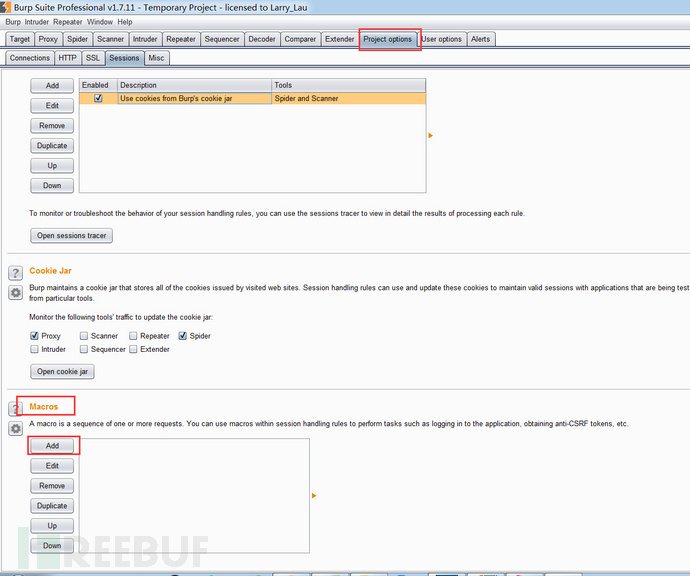
Task: Add a new macro
Action: point(52,446)
